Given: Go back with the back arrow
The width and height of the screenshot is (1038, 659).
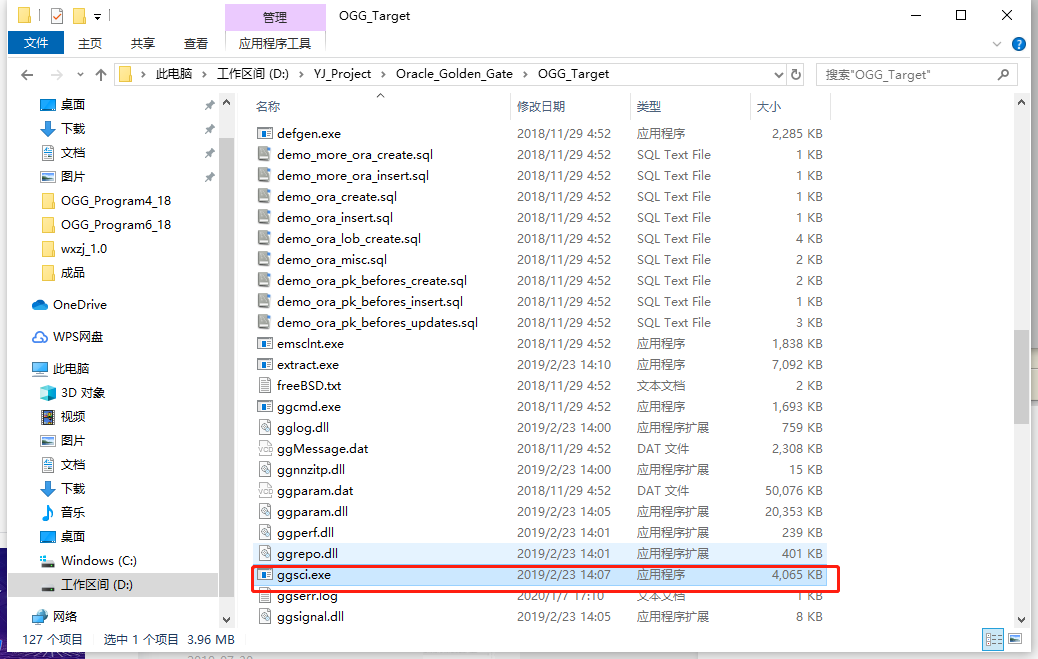Looking at the screenshot, I should (x=26, y=75).
